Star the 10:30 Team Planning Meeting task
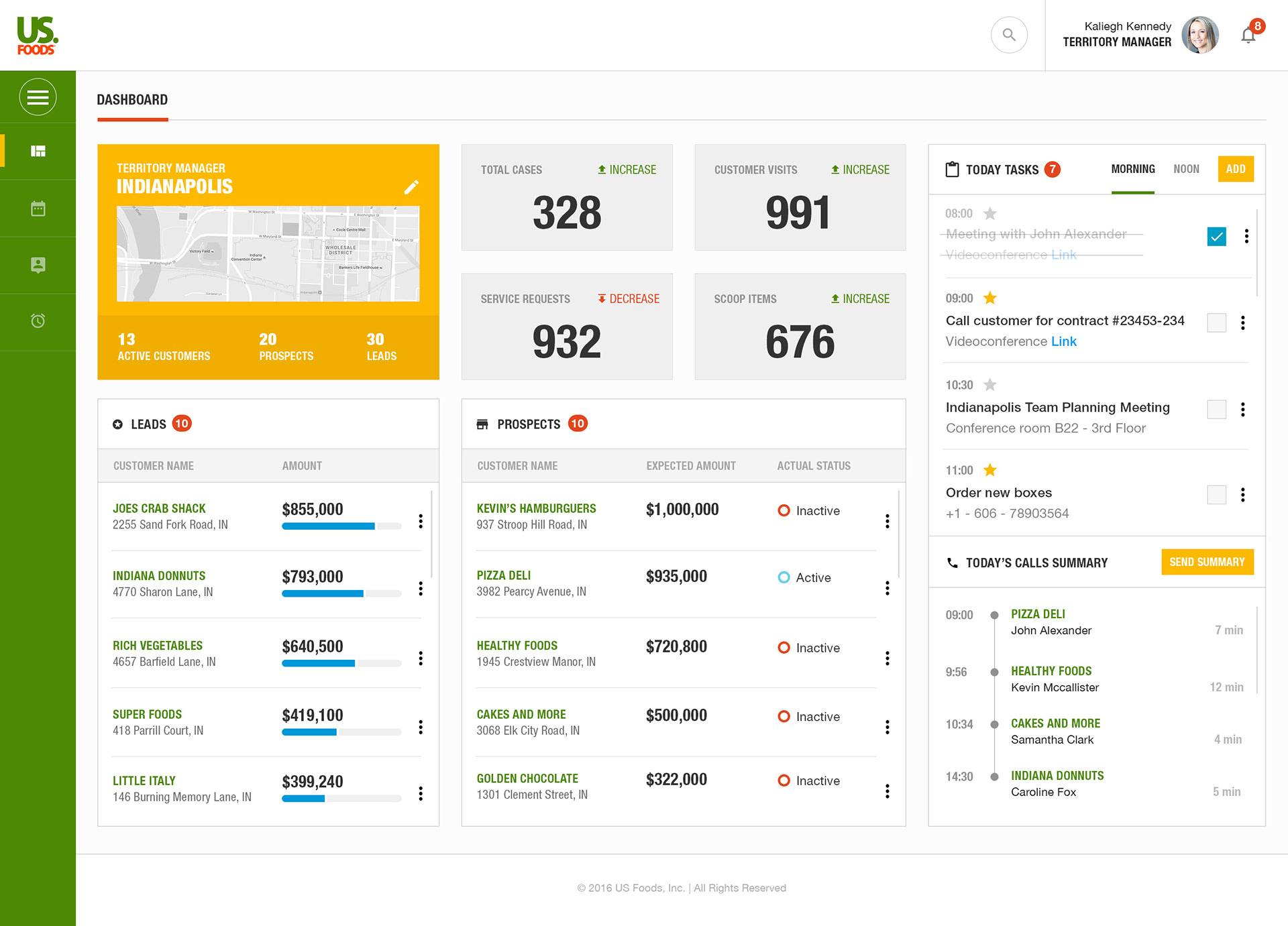This screenshot has width=1288, height=926. 989,385
